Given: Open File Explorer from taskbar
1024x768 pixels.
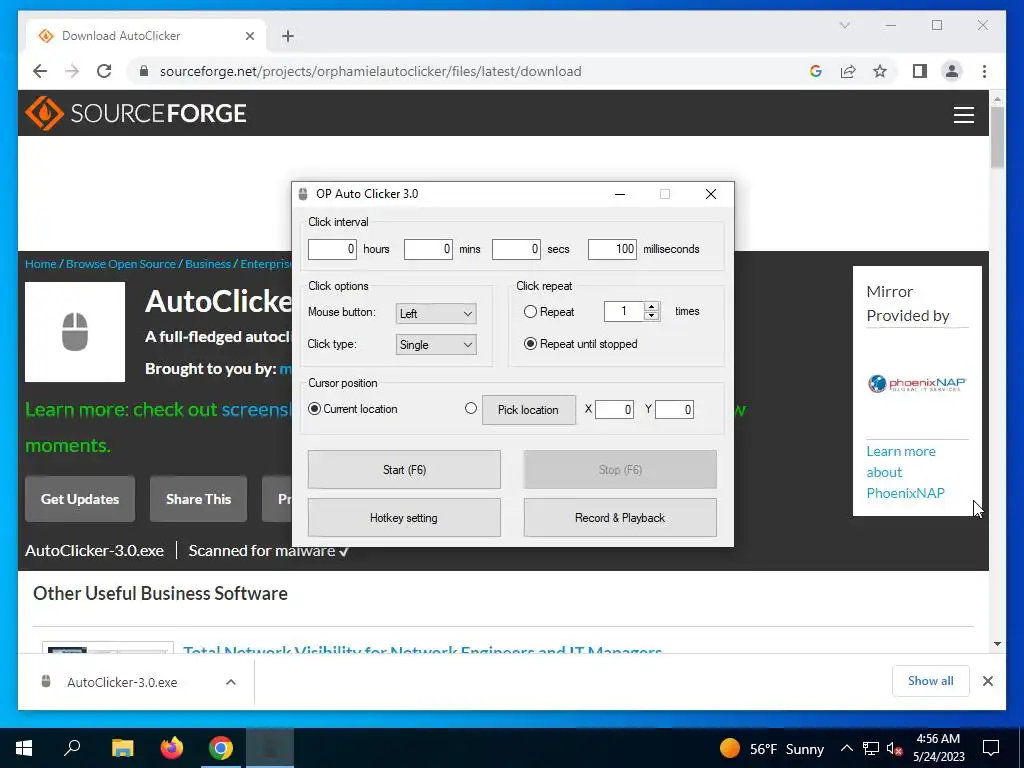Looking at the screenshot, I should 122,748.
